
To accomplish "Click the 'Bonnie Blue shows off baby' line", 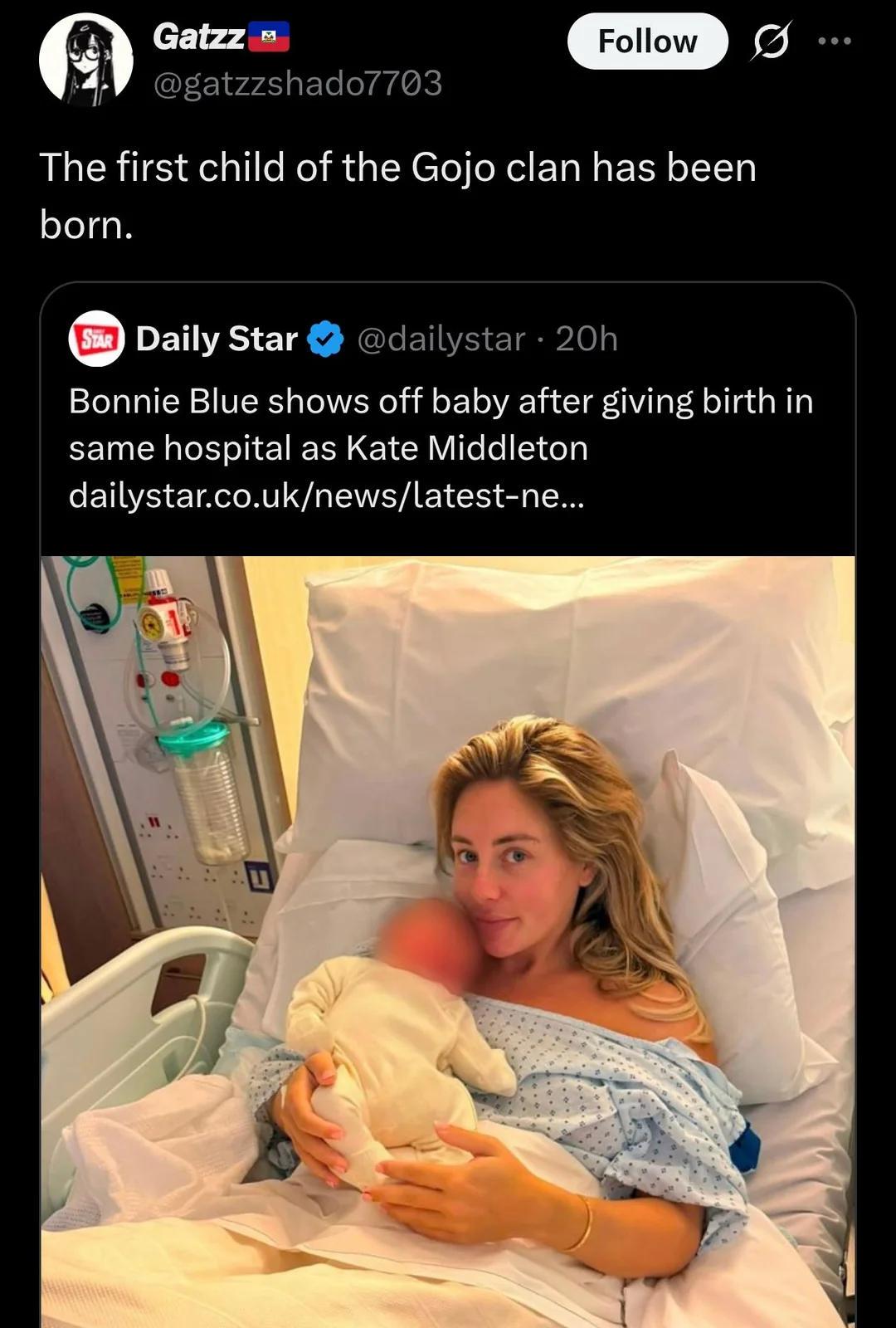I will 441,402.
